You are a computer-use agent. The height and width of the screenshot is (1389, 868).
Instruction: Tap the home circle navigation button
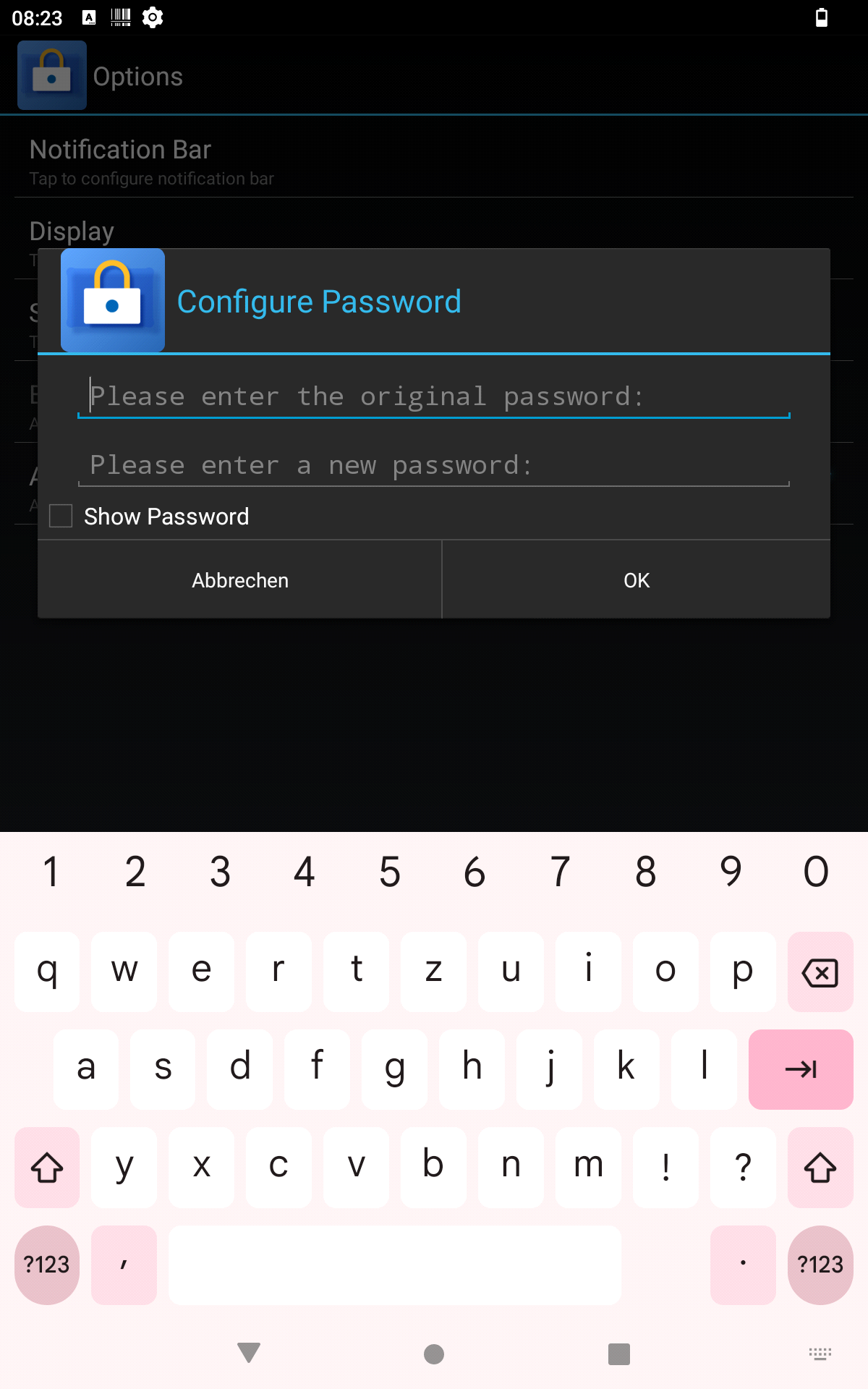pyautogui.click(x=434, y=1354)
